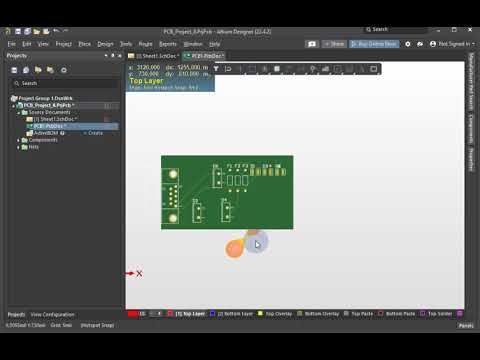The height and width of the screenshot is (360, 480).
Task: Select the rectangle selection tool in the active bar
Action: pos(252,69)
